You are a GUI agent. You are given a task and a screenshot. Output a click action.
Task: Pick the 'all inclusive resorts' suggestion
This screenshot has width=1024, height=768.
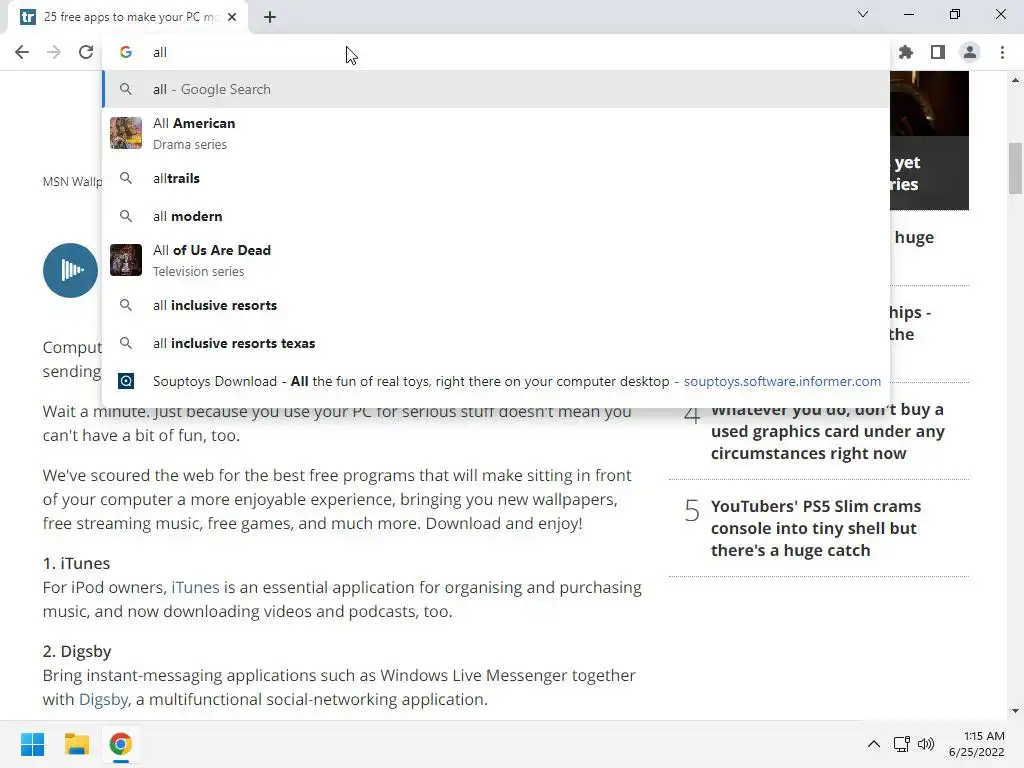click(496, 305)
